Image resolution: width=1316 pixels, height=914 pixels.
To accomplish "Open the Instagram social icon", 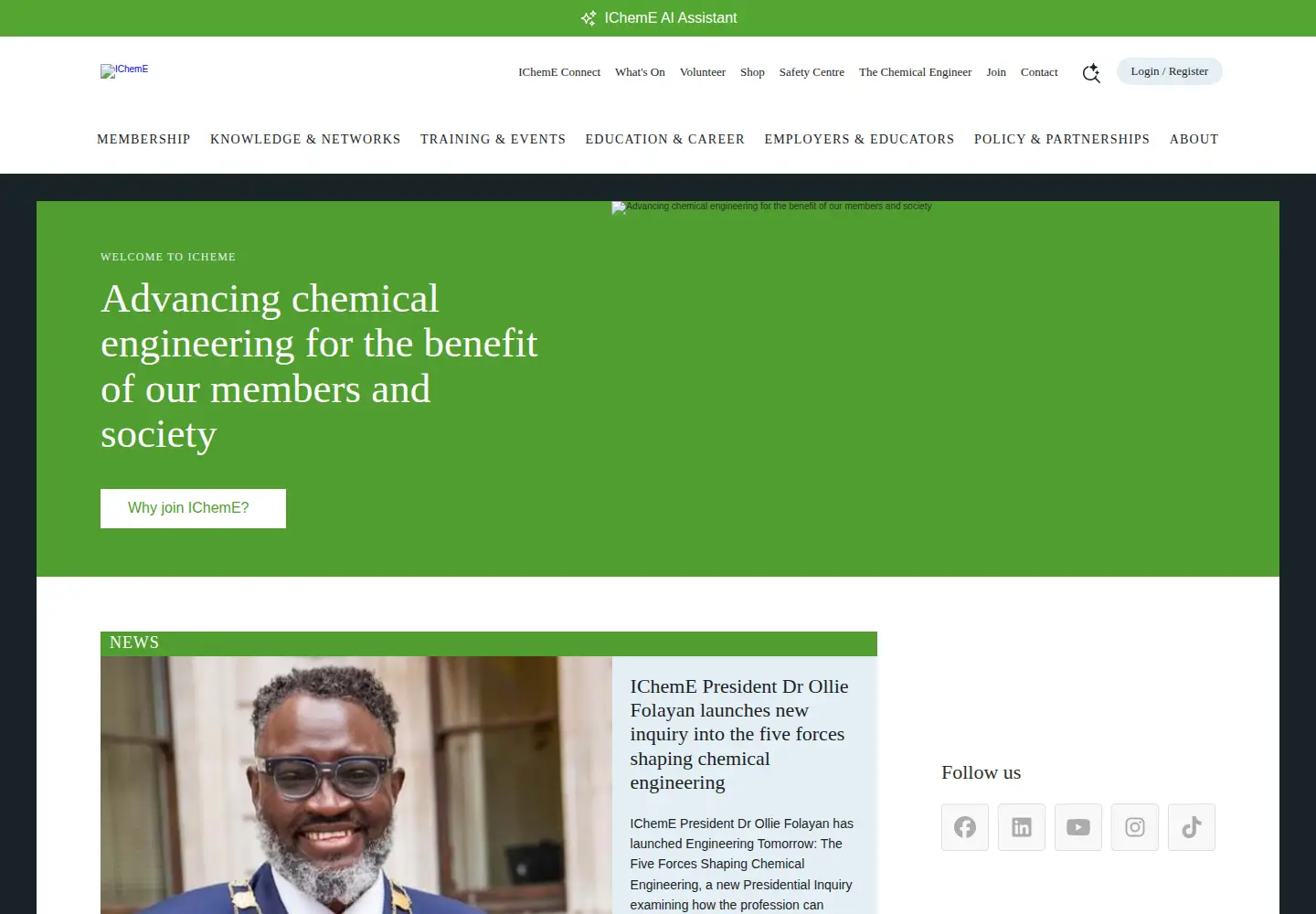I will pos(1135,827).
